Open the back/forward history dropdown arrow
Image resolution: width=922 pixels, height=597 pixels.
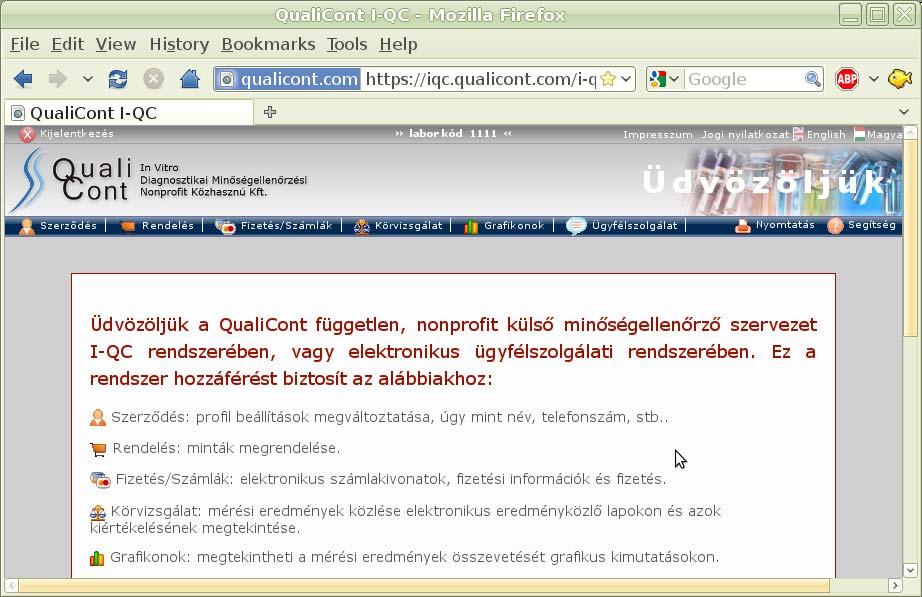click(x=88, y=79)
